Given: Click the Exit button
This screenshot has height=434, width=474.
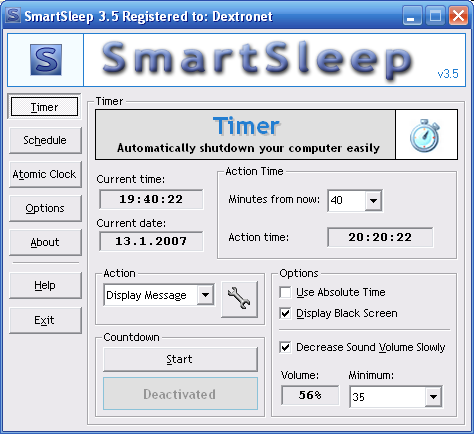Looking at the screenshot, I should pyautogui.click(x=45, y=320).
